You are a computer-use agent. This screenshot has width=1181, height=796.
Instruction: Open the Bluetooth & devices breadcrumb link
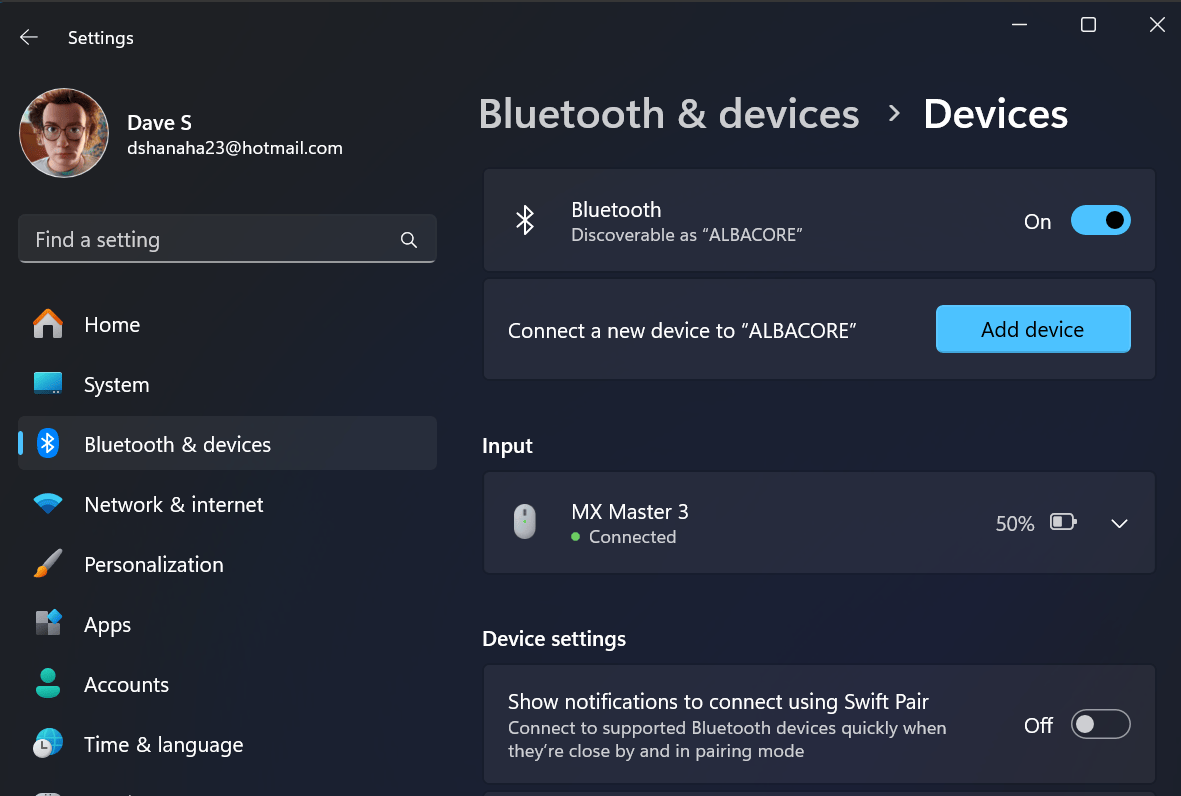pos(669,113)
